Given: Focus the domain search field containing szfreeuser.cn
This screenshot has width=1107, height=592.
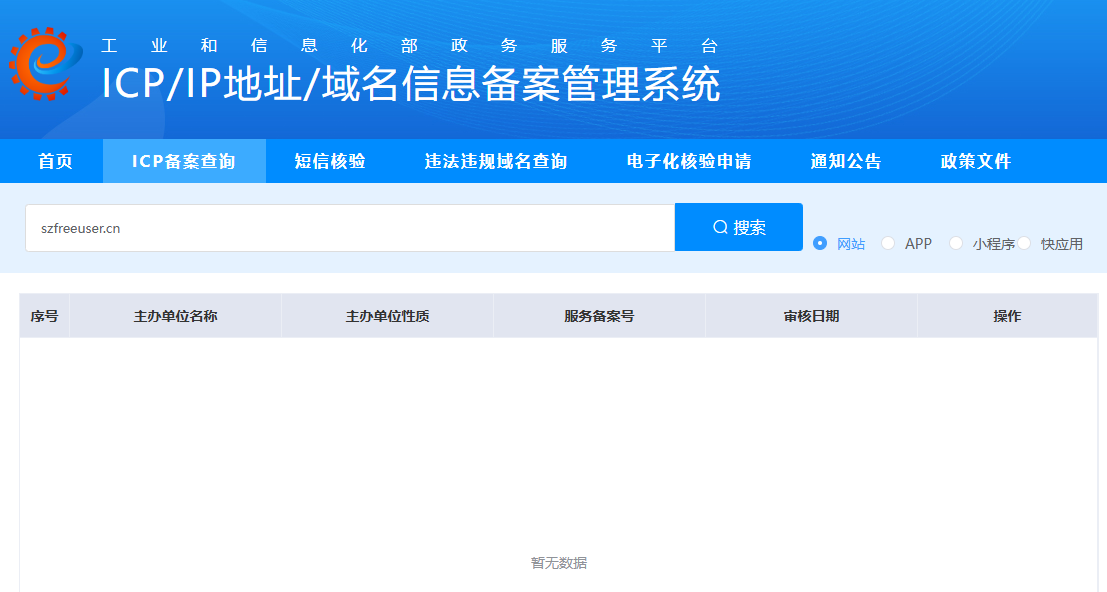Looking at the screenshot, I should tap(350, 228).
